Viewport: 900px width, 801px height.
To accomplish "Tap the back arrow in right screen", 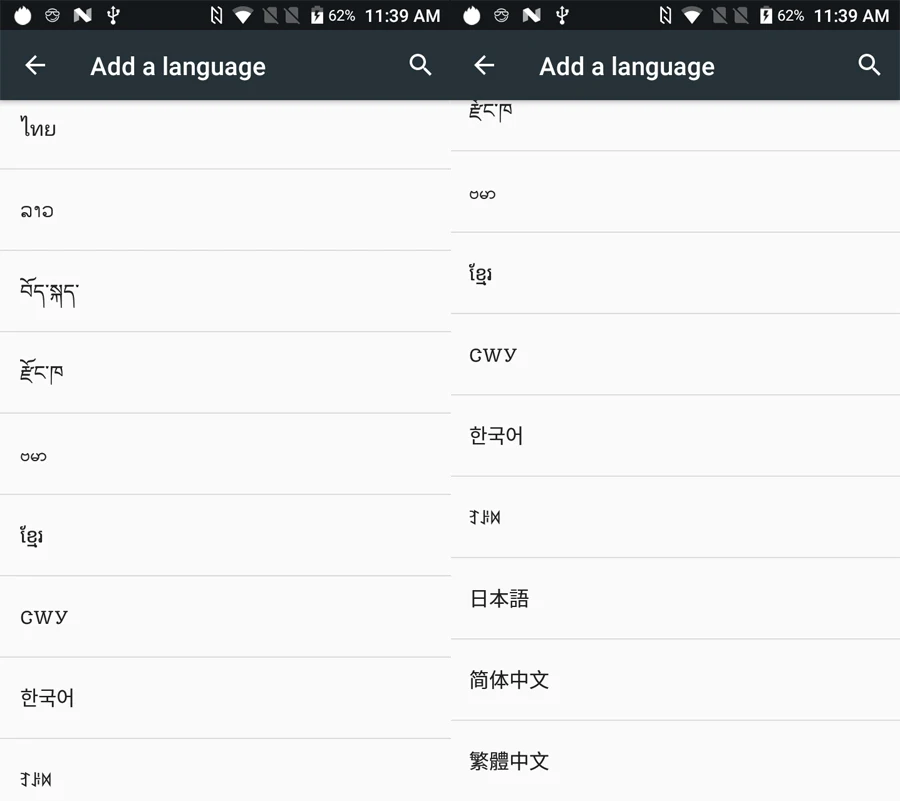I will [484, 65].
